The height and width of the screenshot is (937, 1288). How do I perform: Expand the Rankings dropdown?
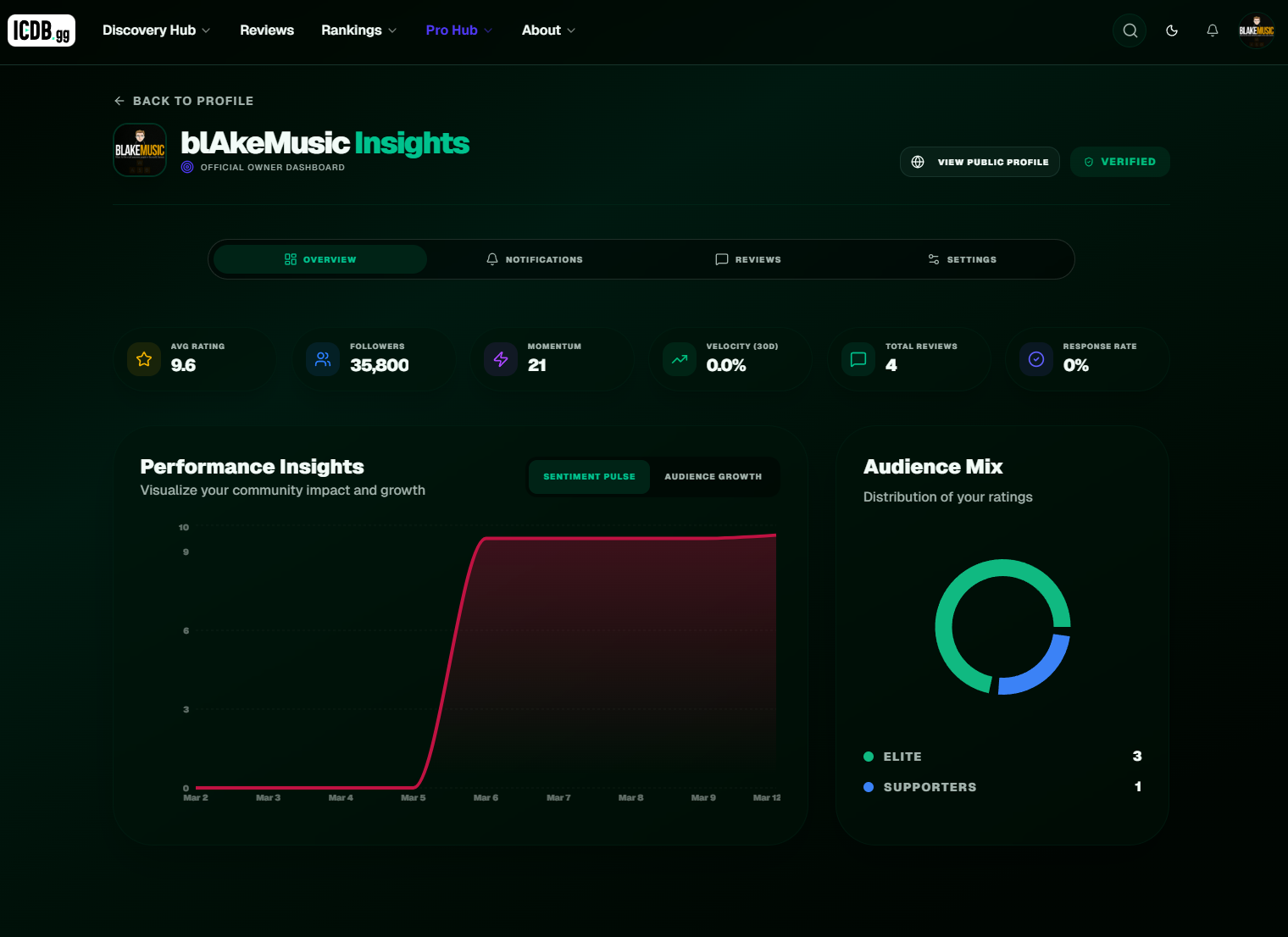[x=358, y=30]
